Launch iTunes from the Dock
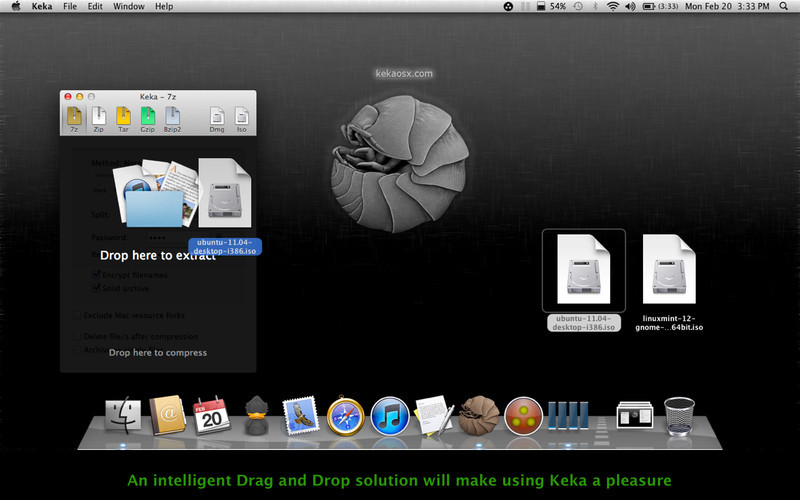800x500 pixels. (388, 415)
